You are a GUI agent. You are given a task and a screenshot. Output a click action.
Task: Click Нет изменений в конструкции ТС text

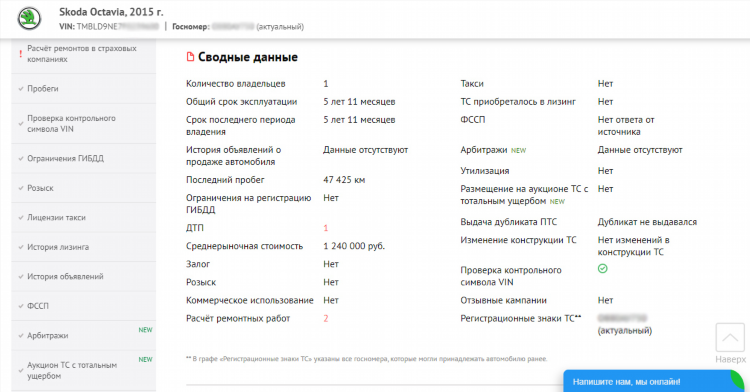(633, 246)
